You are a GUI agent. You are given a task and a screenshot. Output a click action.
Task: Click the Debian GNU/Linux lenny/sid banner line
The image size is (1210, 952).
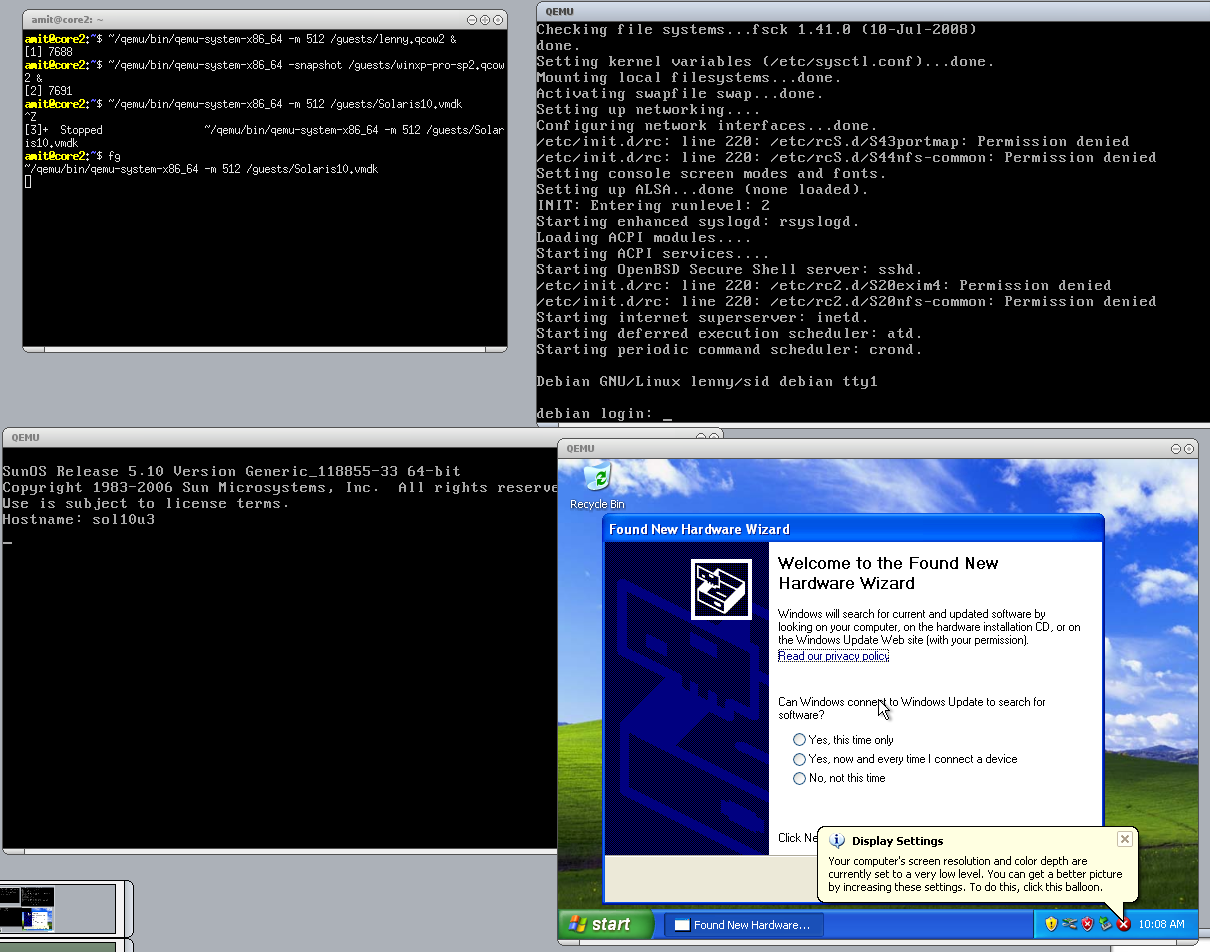coord(707,382)
